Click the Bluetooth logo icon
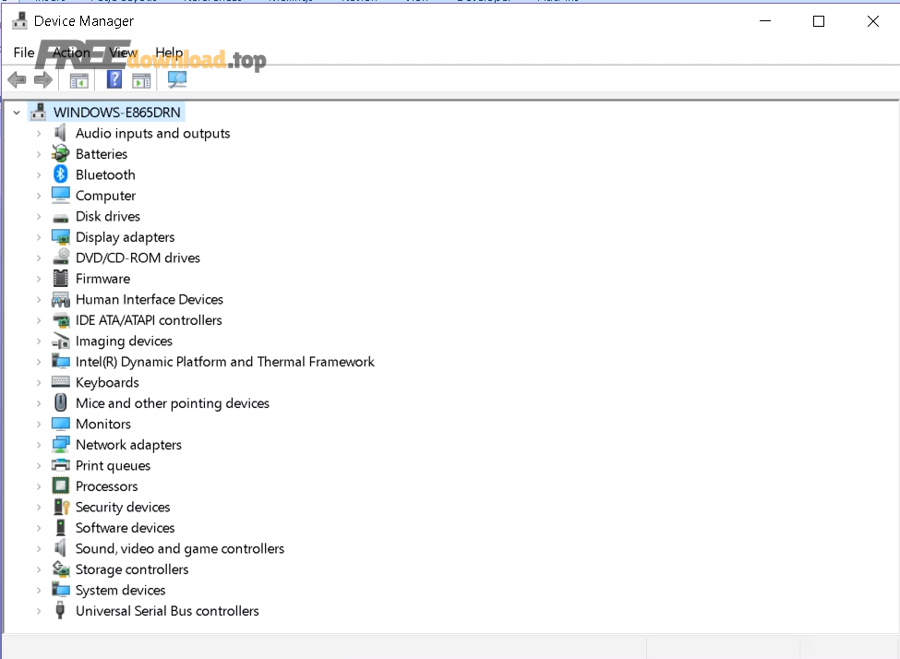 click(x=60, y=175)
